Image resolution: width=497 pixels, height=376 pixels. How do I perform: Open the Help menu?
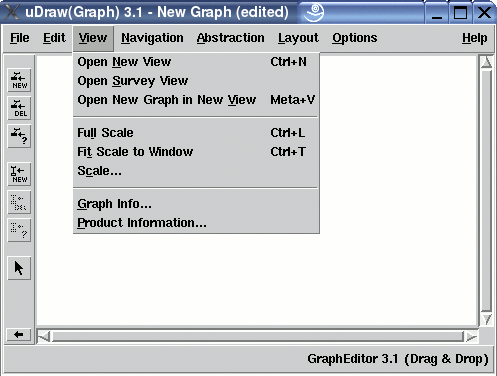pyautogui.click(x=474, y=38)
